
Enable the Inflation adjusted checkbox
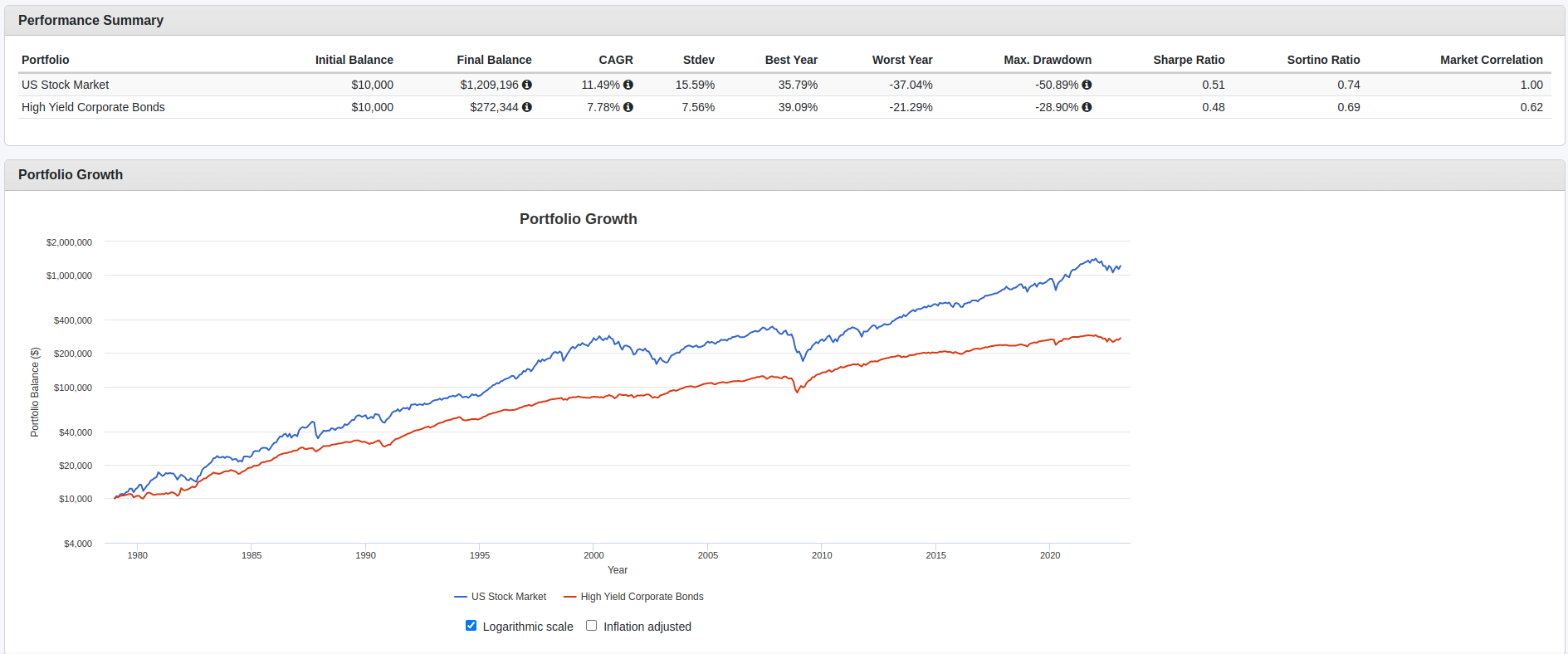[x=592, y=626]
